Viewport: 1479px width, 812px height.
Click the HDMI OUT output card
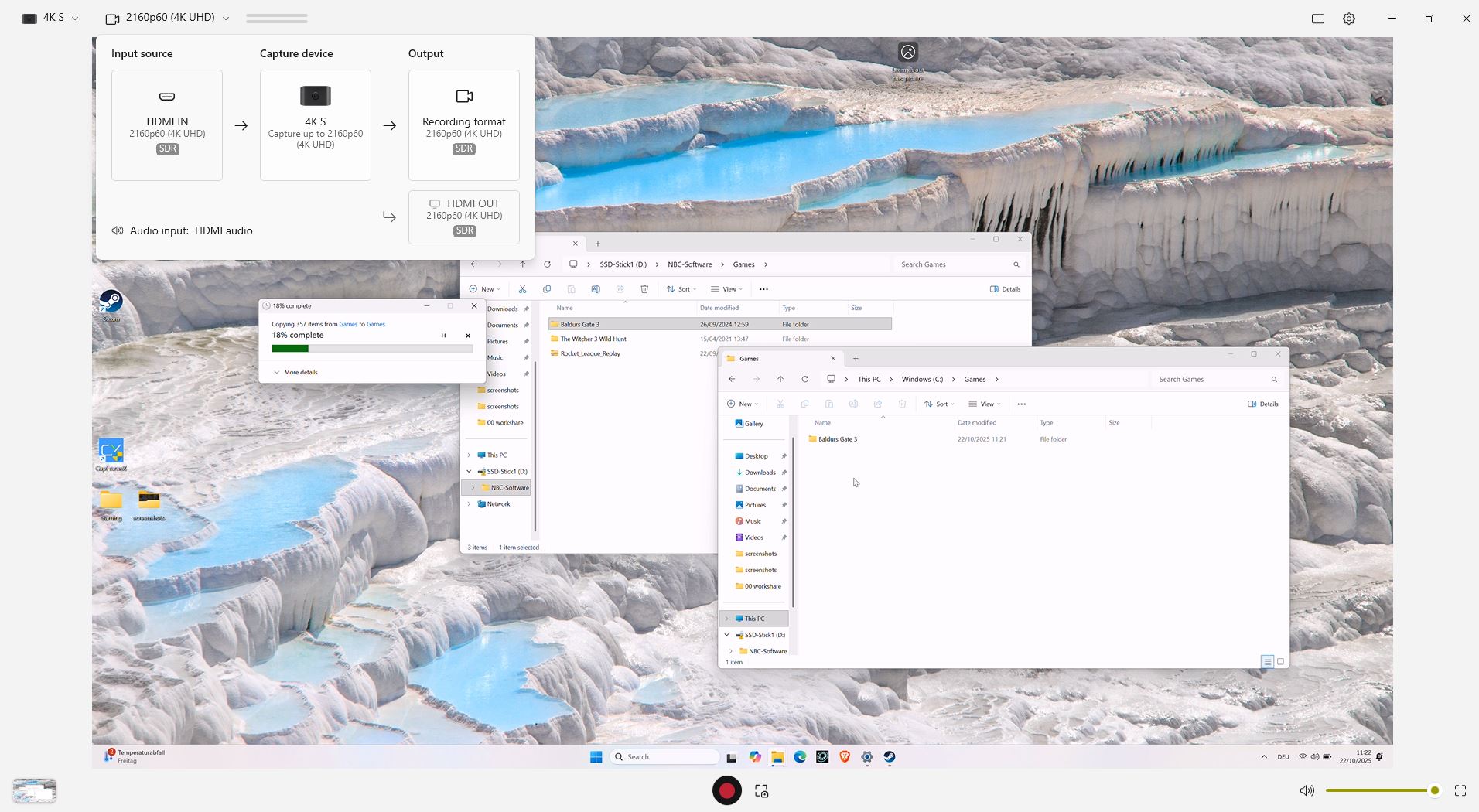463,217
